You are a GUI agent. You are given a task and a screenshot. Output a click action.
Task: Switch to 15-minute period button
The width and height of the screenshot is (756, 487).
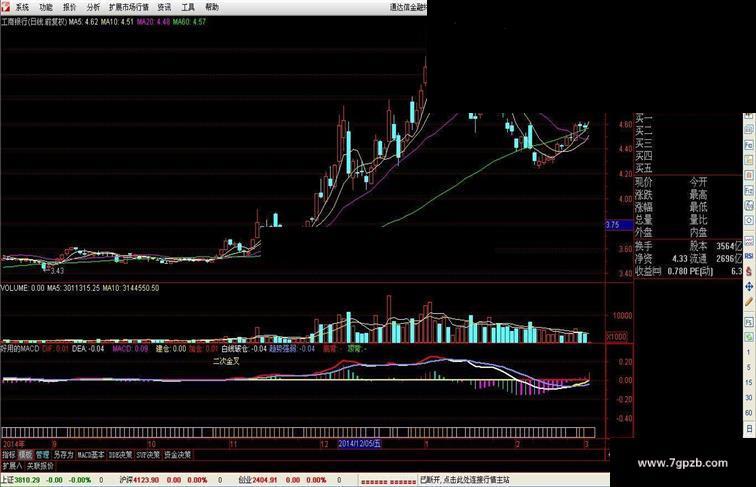[749, 382]
